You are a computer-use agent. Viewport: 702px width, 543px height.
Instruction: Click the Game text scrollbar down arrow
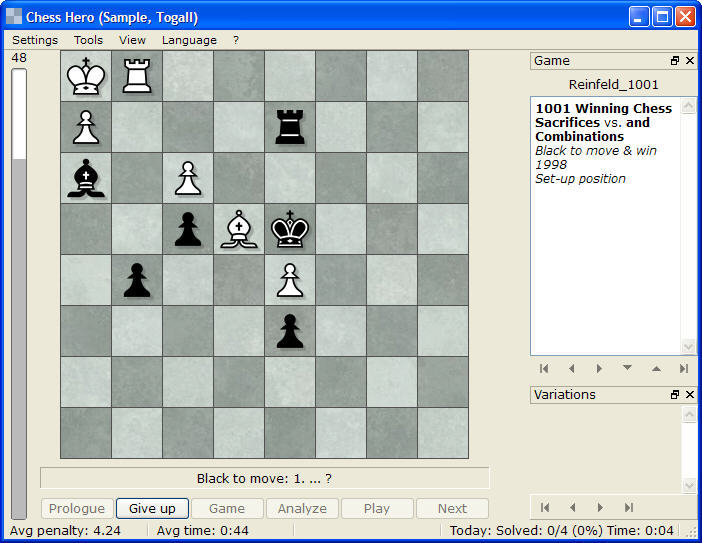tap(688, 346)
